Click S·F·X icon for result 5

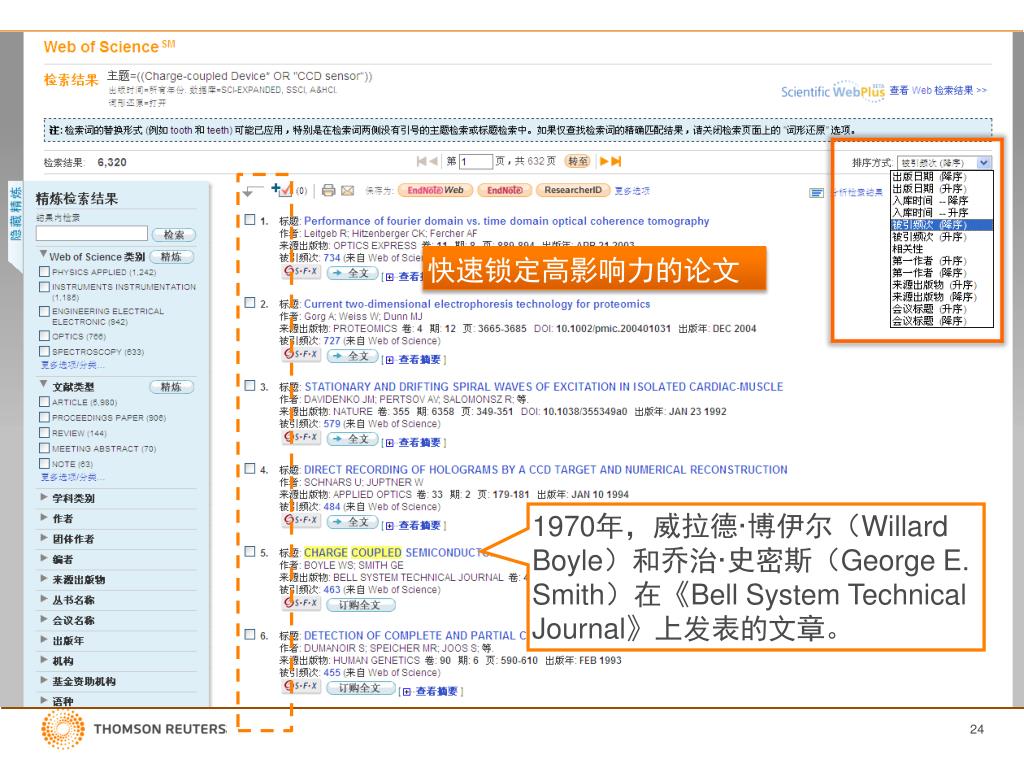301,603
